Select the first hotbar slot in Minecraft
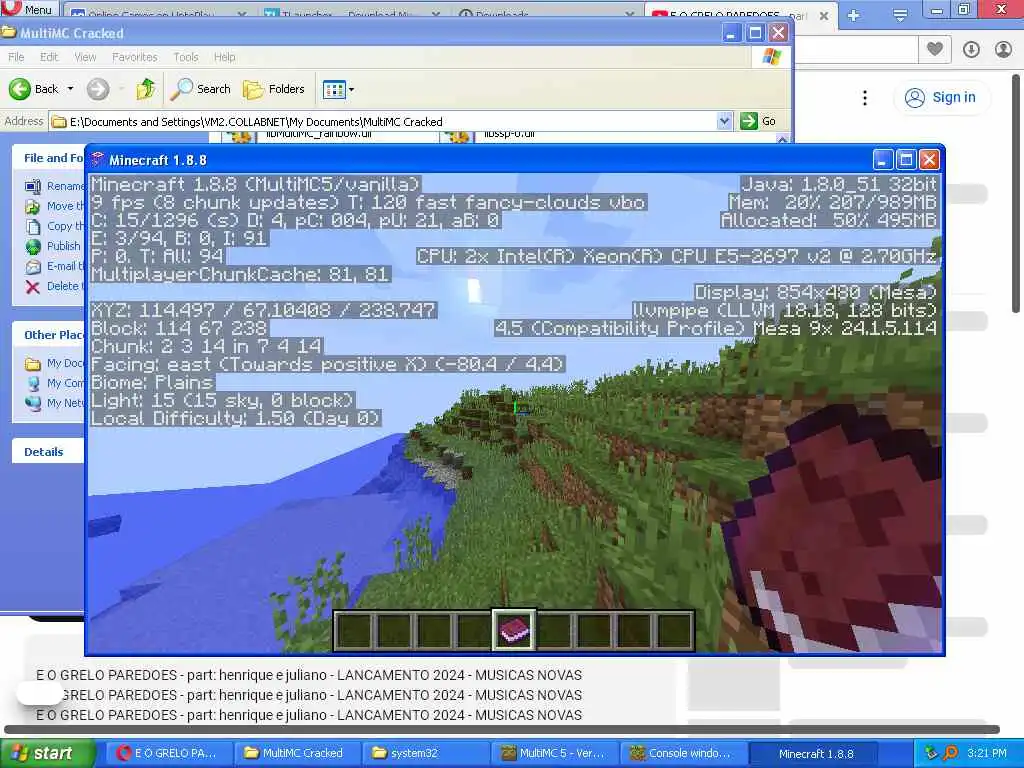 click(355, 632)
